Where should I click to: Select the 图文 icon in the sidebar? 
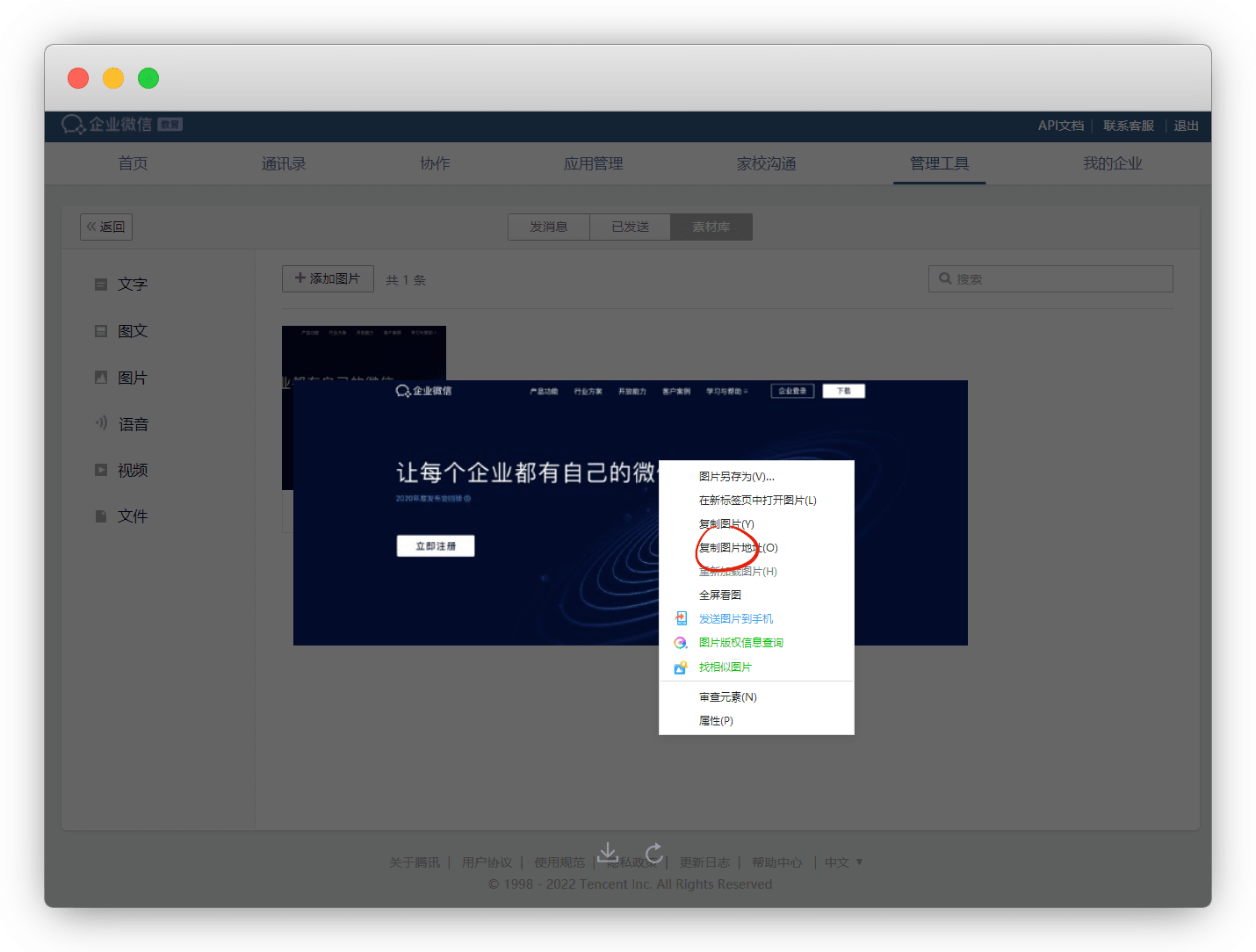[x=101, y=331]
